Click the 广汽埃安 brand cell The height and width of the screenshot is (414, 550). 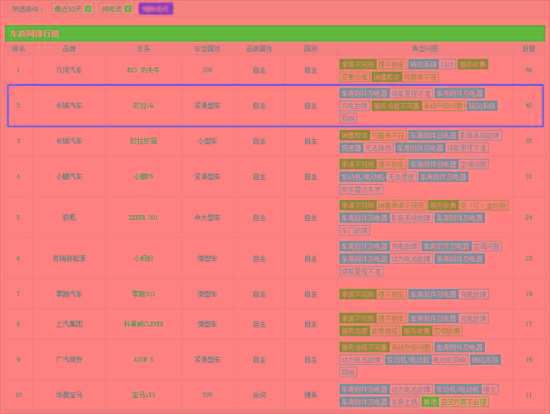69,360
